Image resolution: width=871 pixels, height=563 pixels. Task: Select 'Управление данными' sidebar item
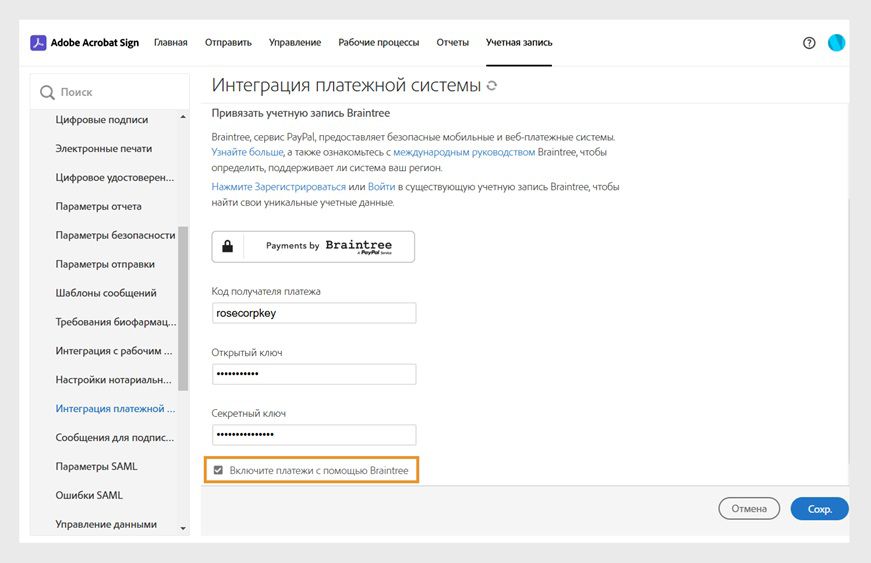[x=106, y=524]
